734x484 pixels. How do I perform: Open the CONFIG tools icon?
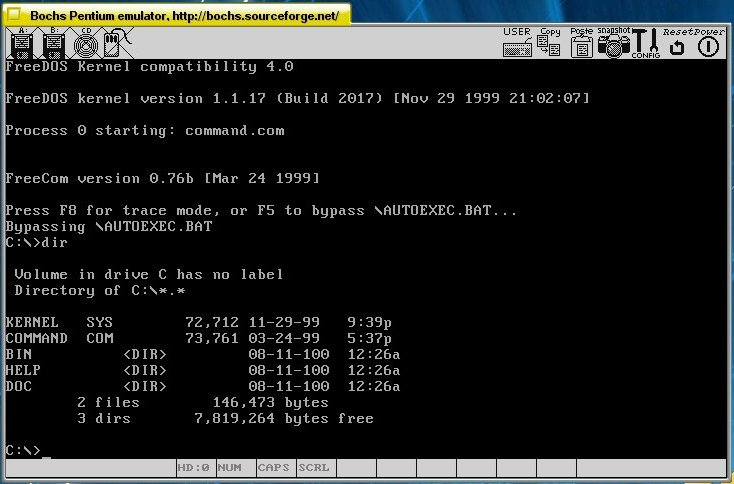pyautogui.click(x=646, y=43)
